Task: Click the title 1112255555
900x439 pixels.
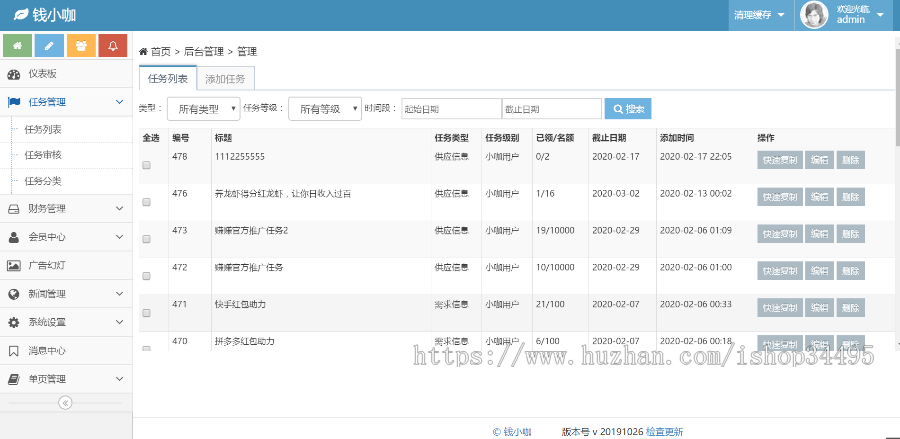Action: (240, 157)
